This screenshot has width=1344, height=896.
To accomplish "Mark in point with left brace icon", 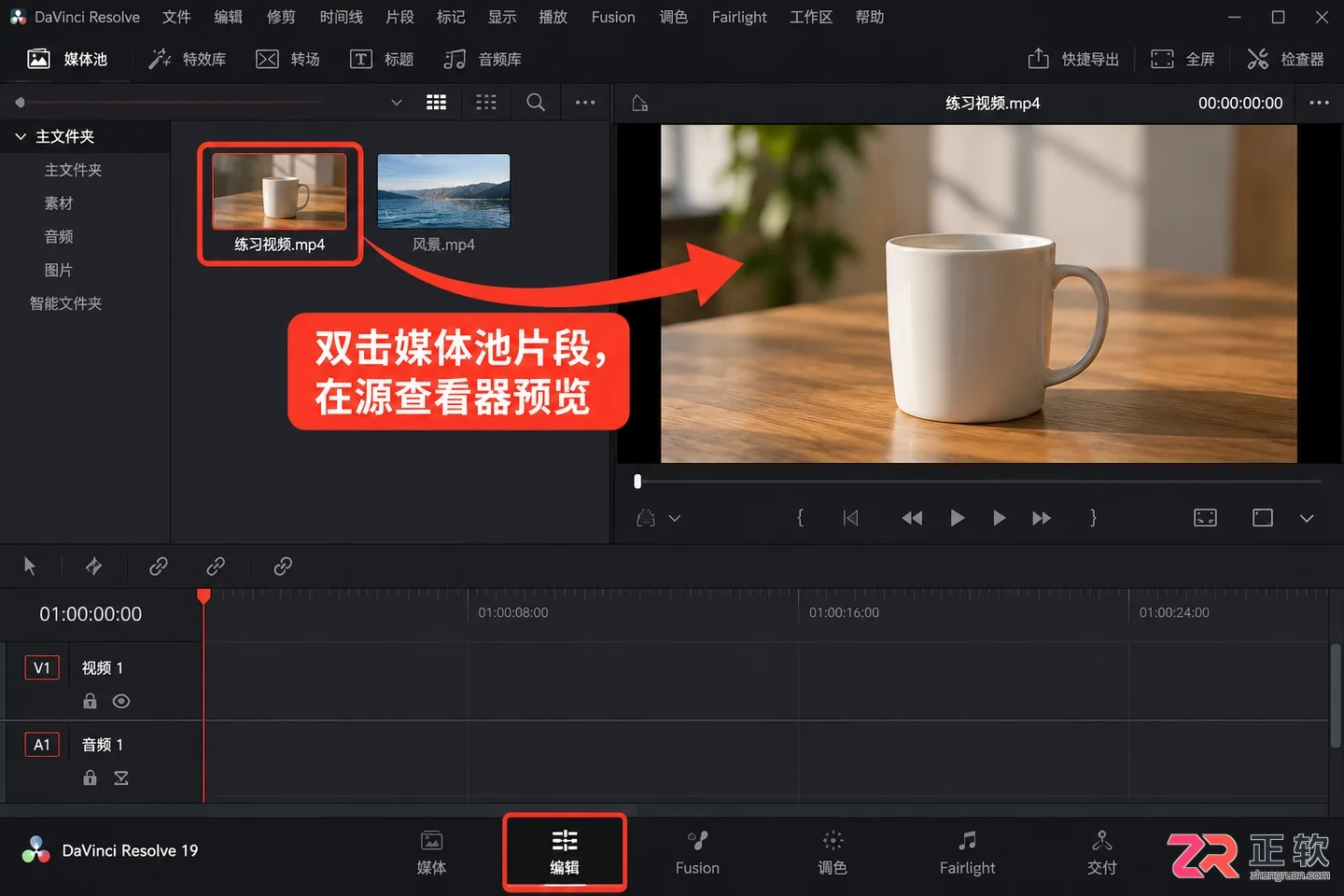I will click(800, 518).
